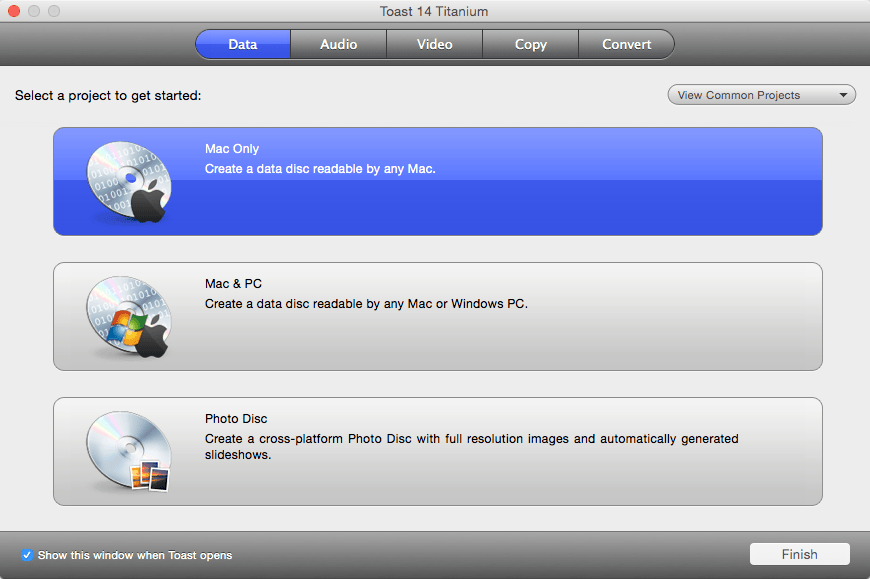Click the Mac & PC title text
This screenshot has width=870, height=579.
pos(233,283)
